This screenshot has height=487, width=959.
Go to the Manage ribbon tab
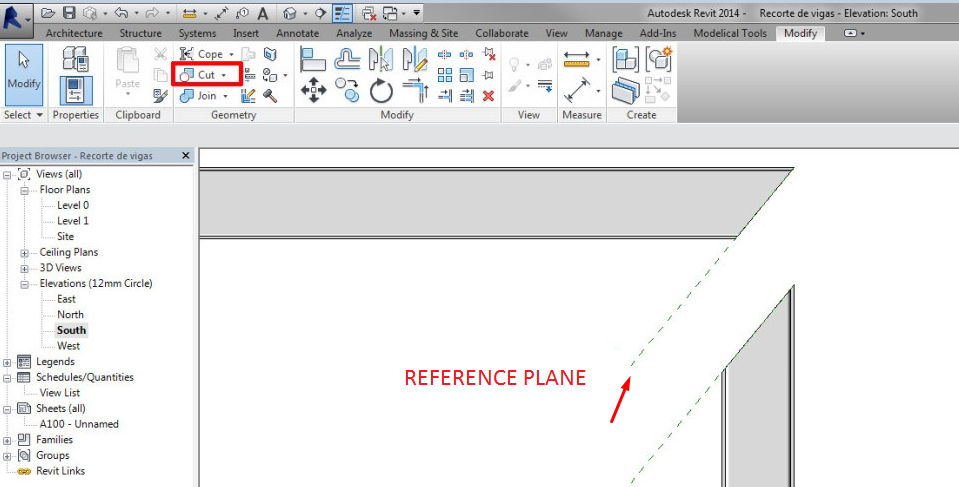pyautogui.click(x=604, y=33)
